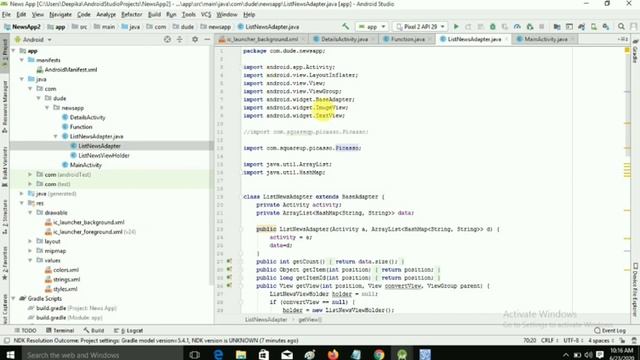Open the profiler gauge icon in toolbar
This screenshot has width=640, height=360.
click(517, 27)
